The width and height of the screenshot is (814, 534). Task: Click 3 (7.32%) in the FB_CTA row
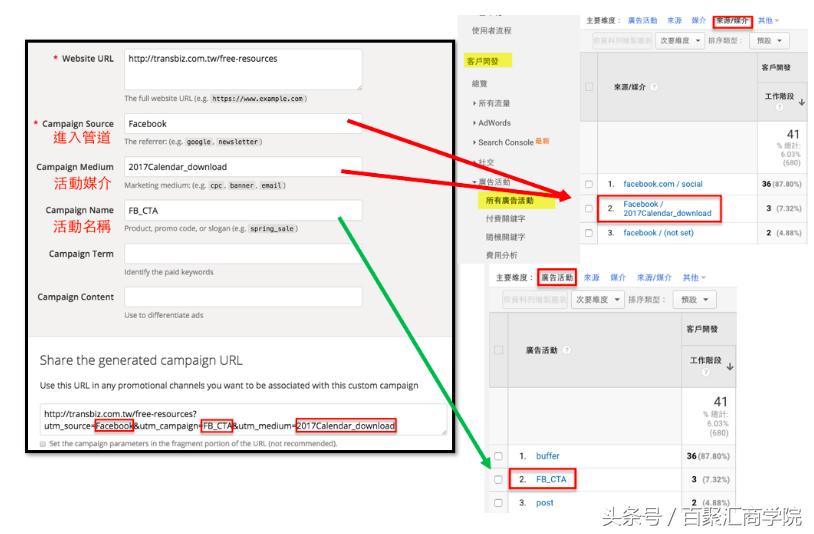click(x=710, y=480)
